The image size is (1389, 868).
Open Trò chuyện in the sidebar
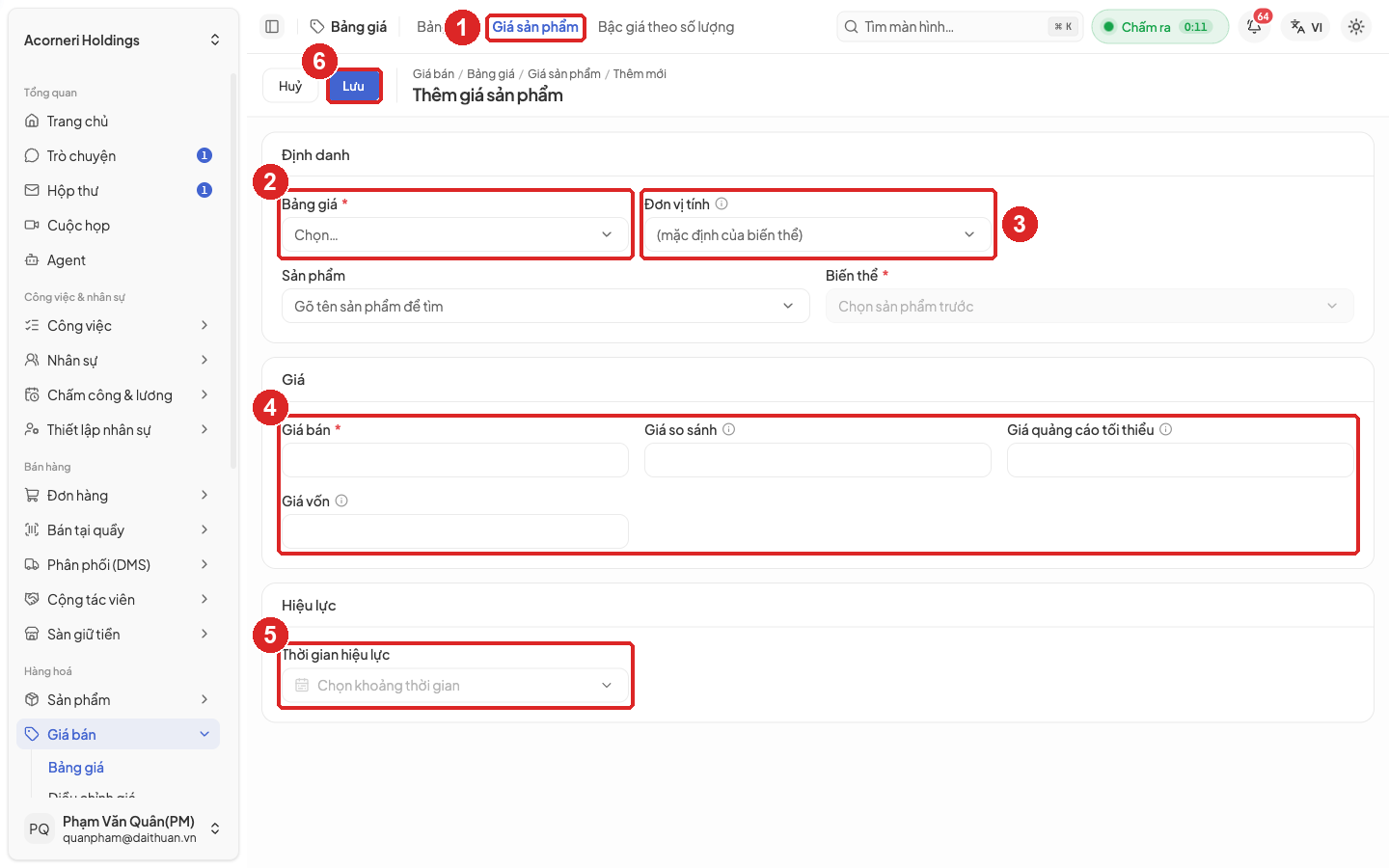(118, 156)
